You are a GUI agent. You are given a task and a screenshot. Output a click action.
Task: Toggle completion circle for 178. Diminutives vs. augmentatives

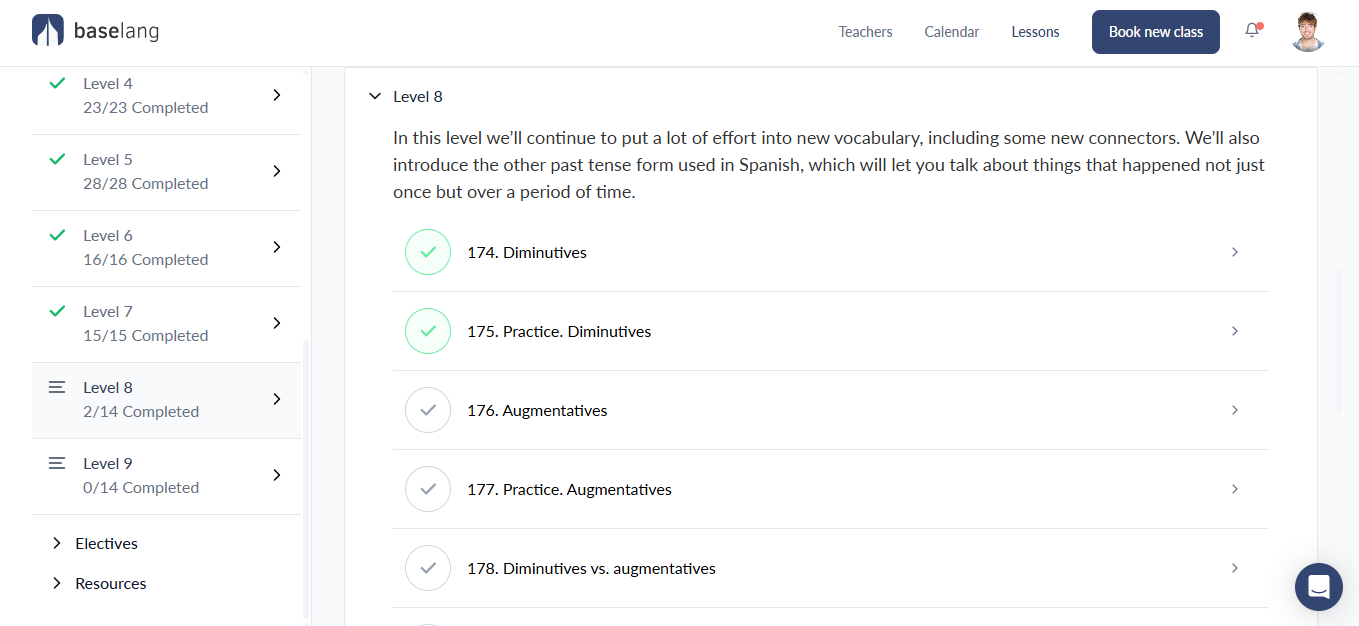[x=428, y=568]
